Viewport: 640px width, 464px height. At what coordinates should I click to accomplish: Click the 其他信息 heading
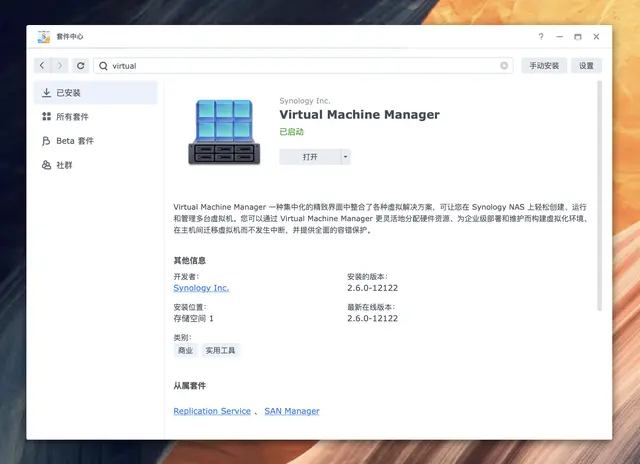pos(189,260)
